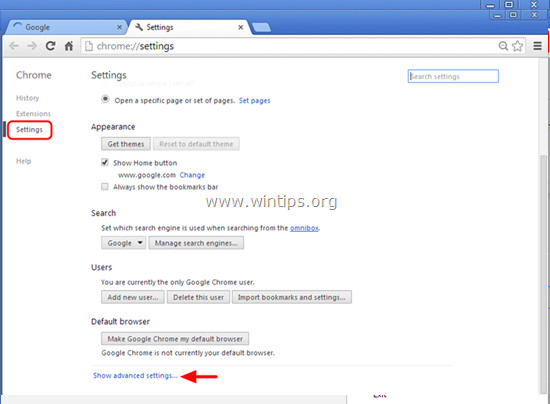The width and height of the screenshot is (550, 404).
Task: Go forward with the forward arrow
Action: [32, 46]
